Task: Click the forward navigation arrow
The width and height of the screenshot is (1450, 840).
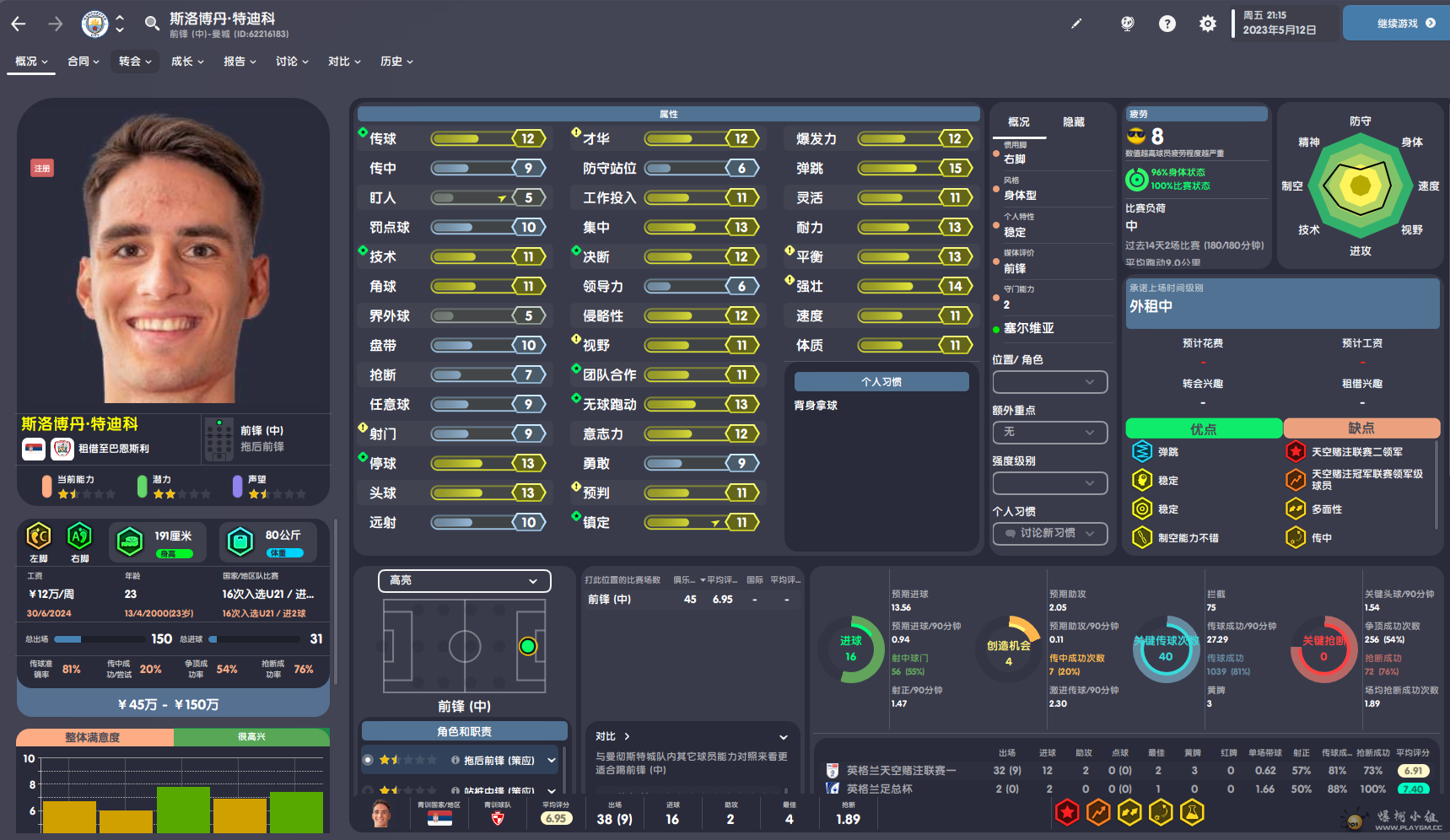Action: (x=56, y=24)
